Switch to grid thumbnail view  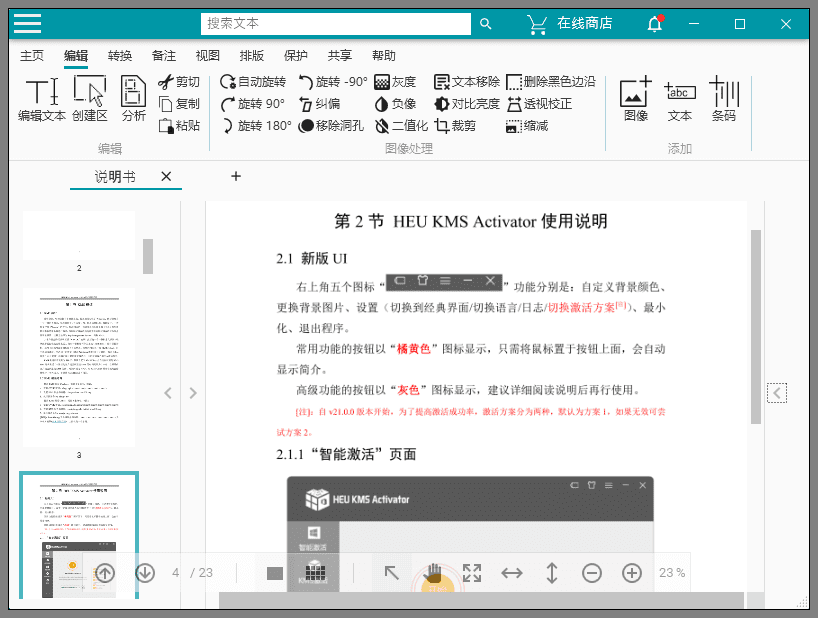coord(315,572)
